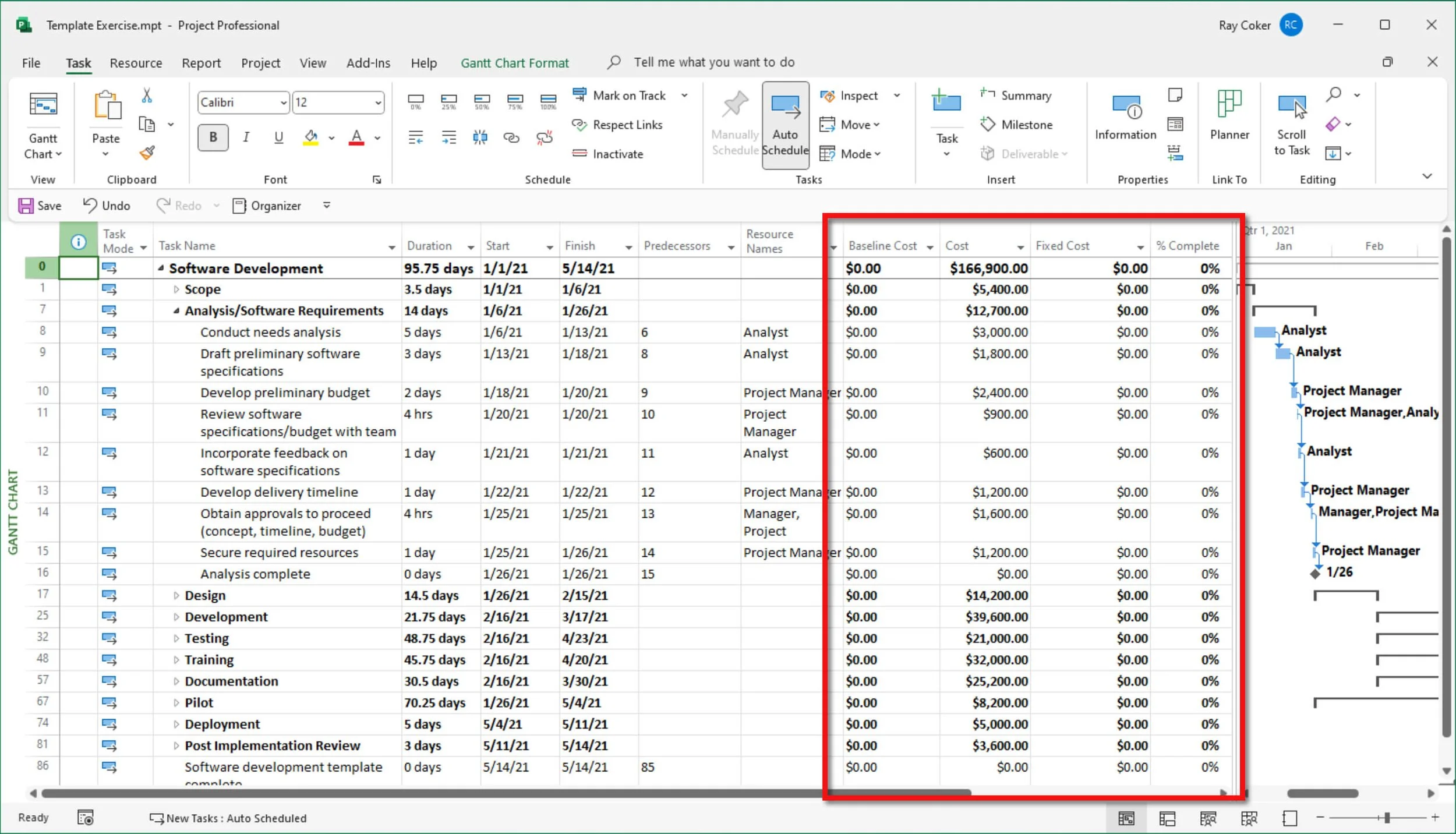The image size is (1456, 834).
Task: Switch to Task Usage view in status bar
Action: [1168, 818]
